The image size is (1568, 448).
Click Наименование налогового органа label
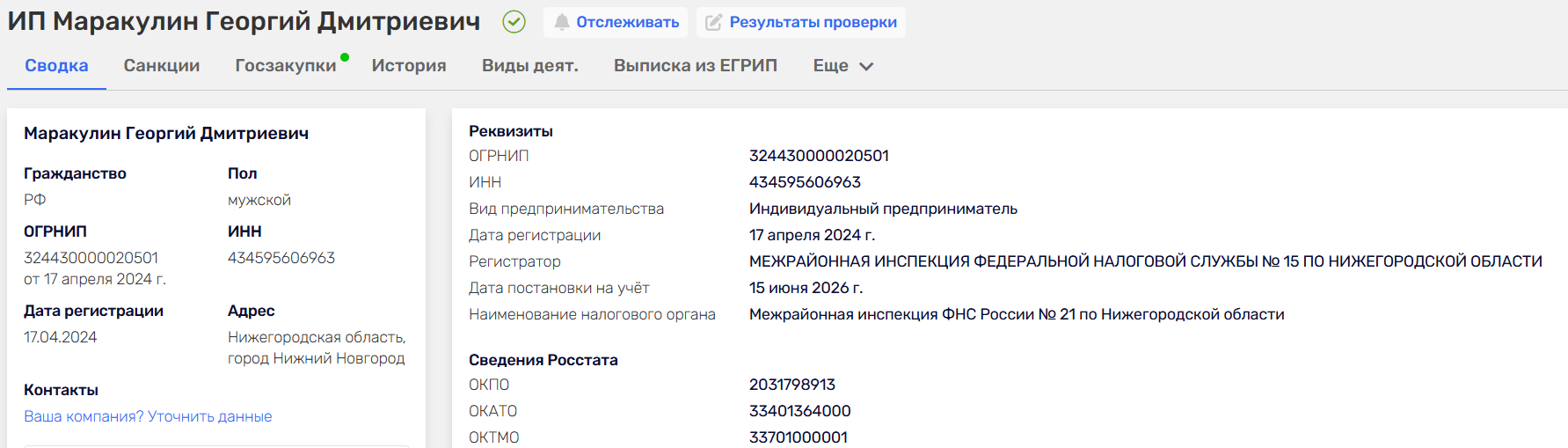[593, 314]
